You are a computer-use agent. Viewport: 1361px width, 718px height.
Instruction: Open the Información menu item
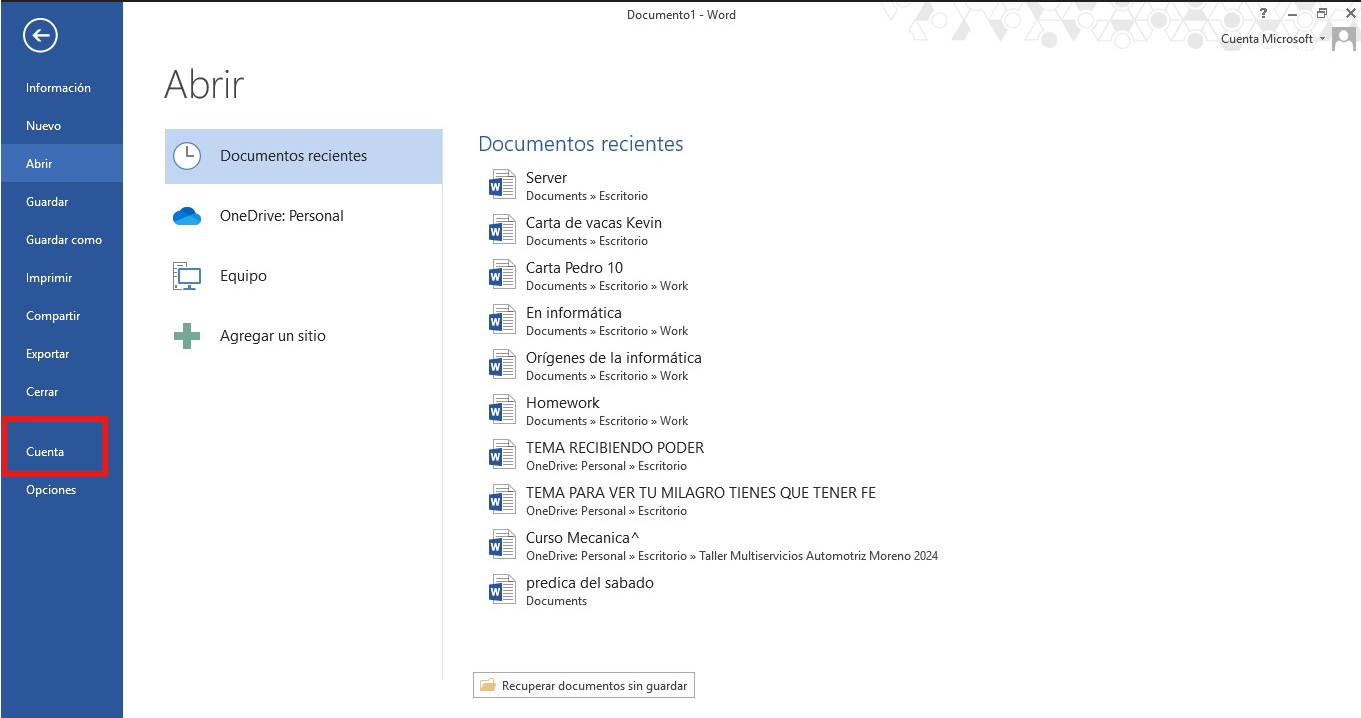[x=58, y=88]
